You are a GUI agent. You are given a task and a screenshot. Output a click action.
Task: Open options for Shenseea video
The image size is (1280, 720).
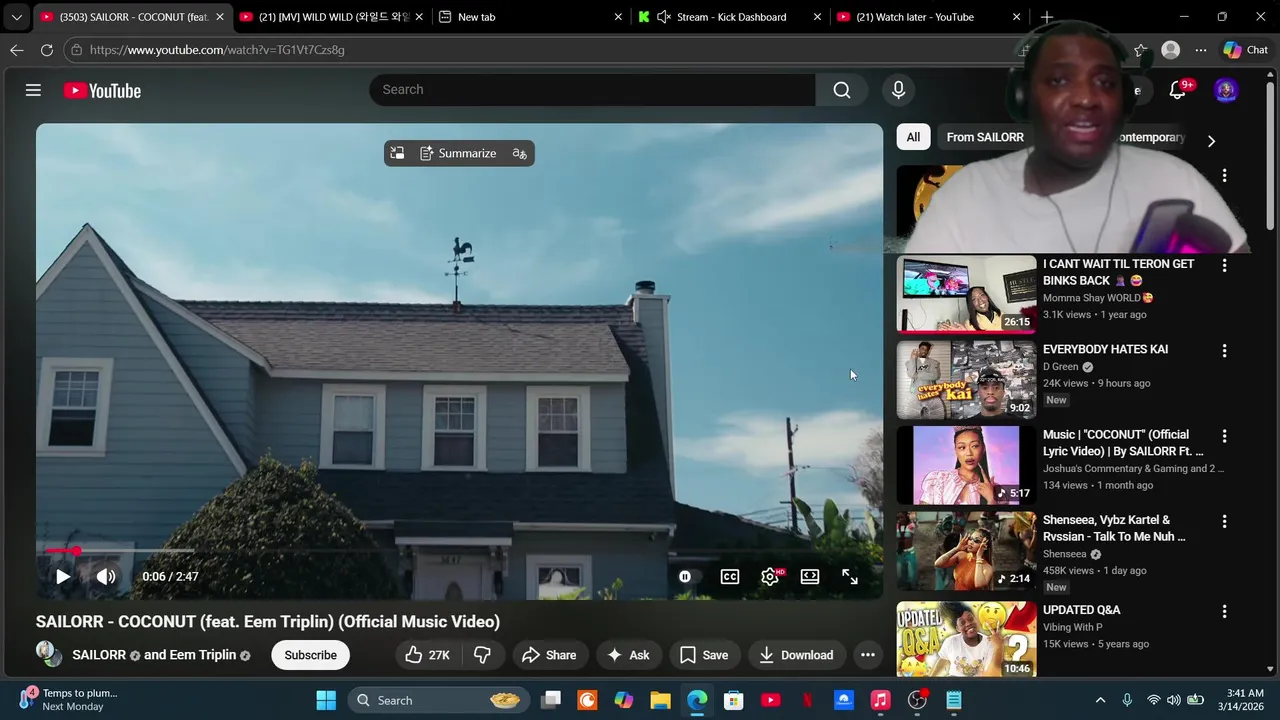(1224, 521)
